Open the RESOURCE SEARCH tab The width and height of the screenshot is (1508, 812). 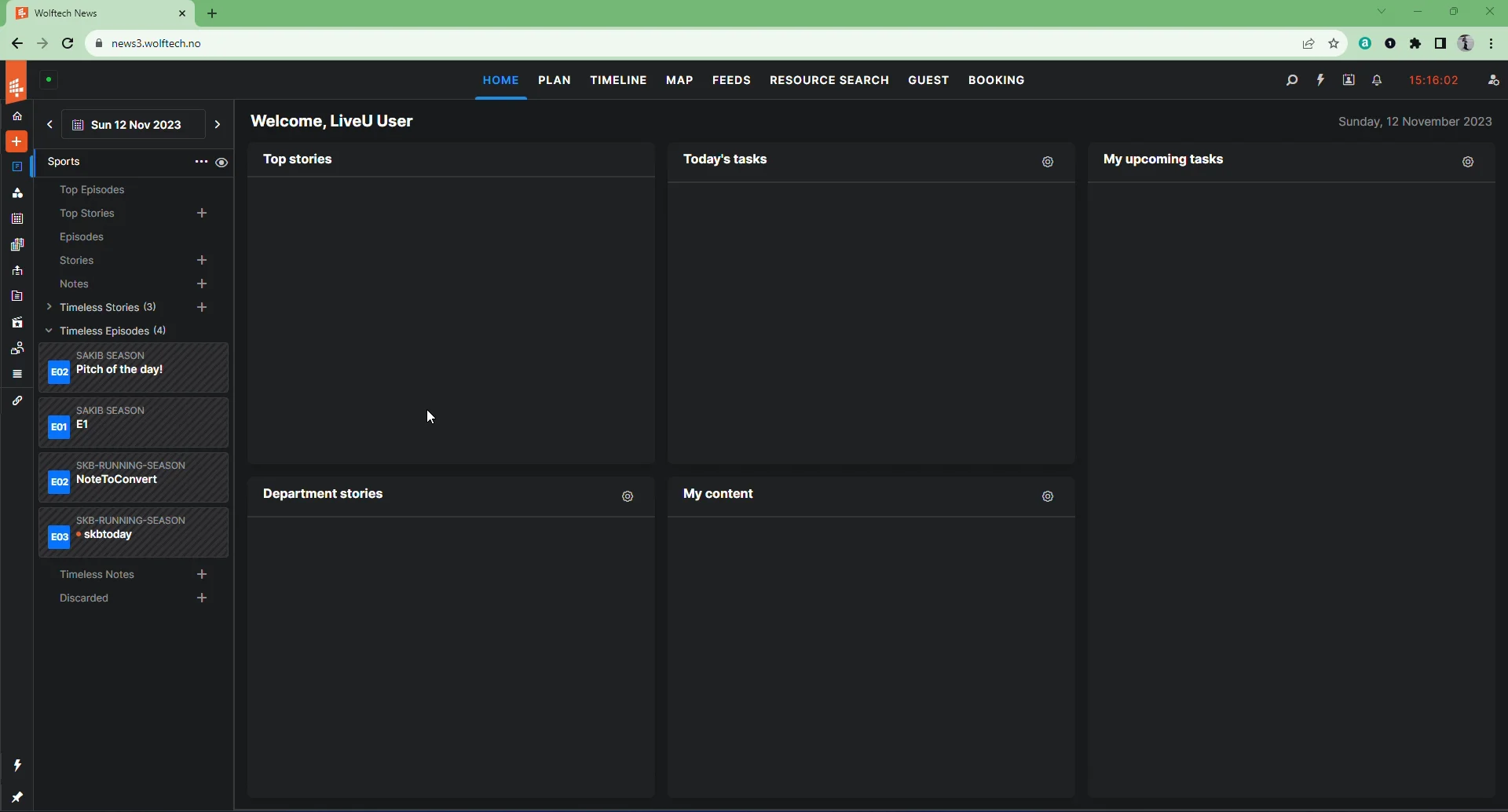829,81
